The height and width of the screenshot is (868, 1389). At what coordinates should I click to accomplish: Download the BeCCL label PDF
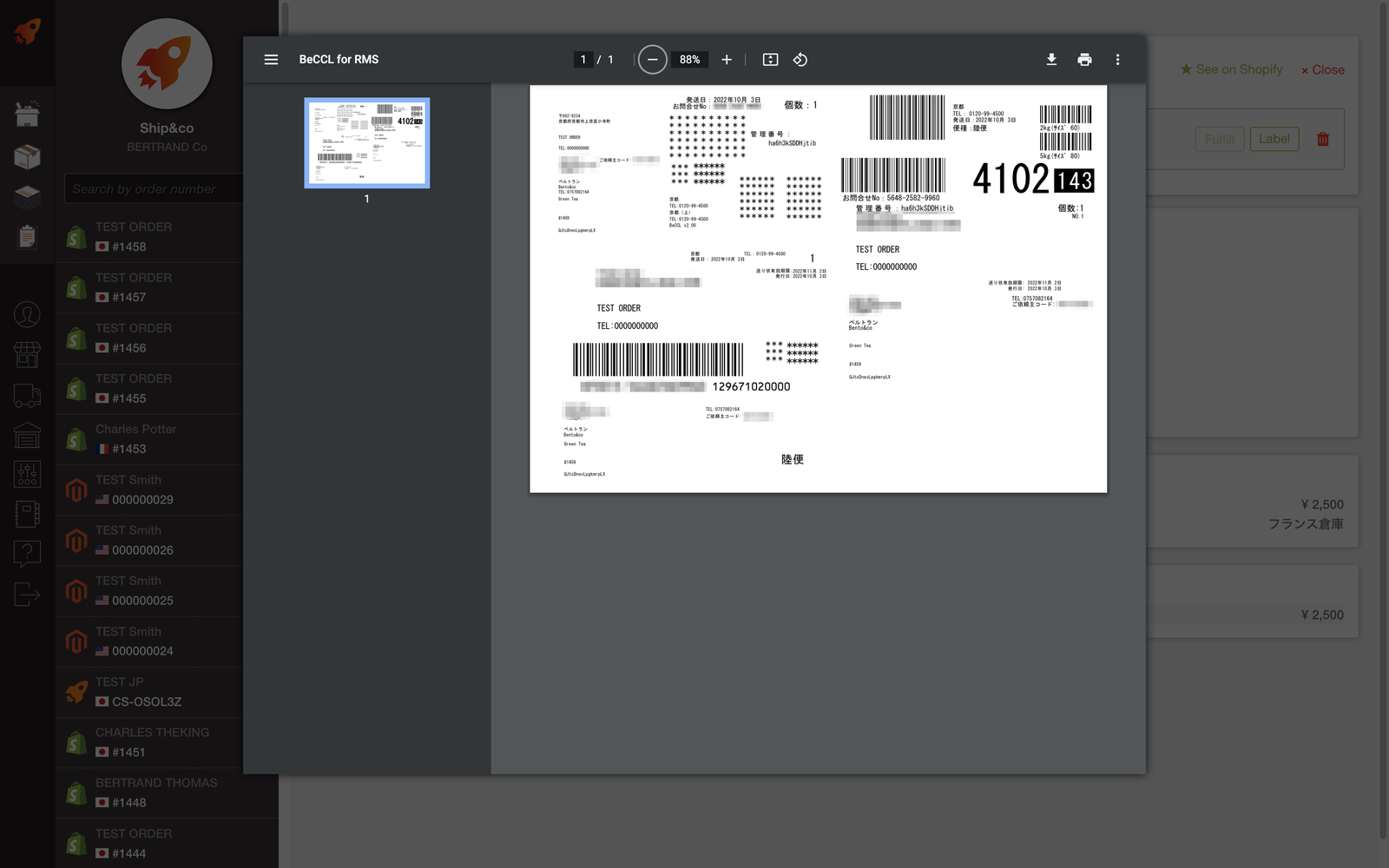pyautogui.click(x=1051, y=60)
